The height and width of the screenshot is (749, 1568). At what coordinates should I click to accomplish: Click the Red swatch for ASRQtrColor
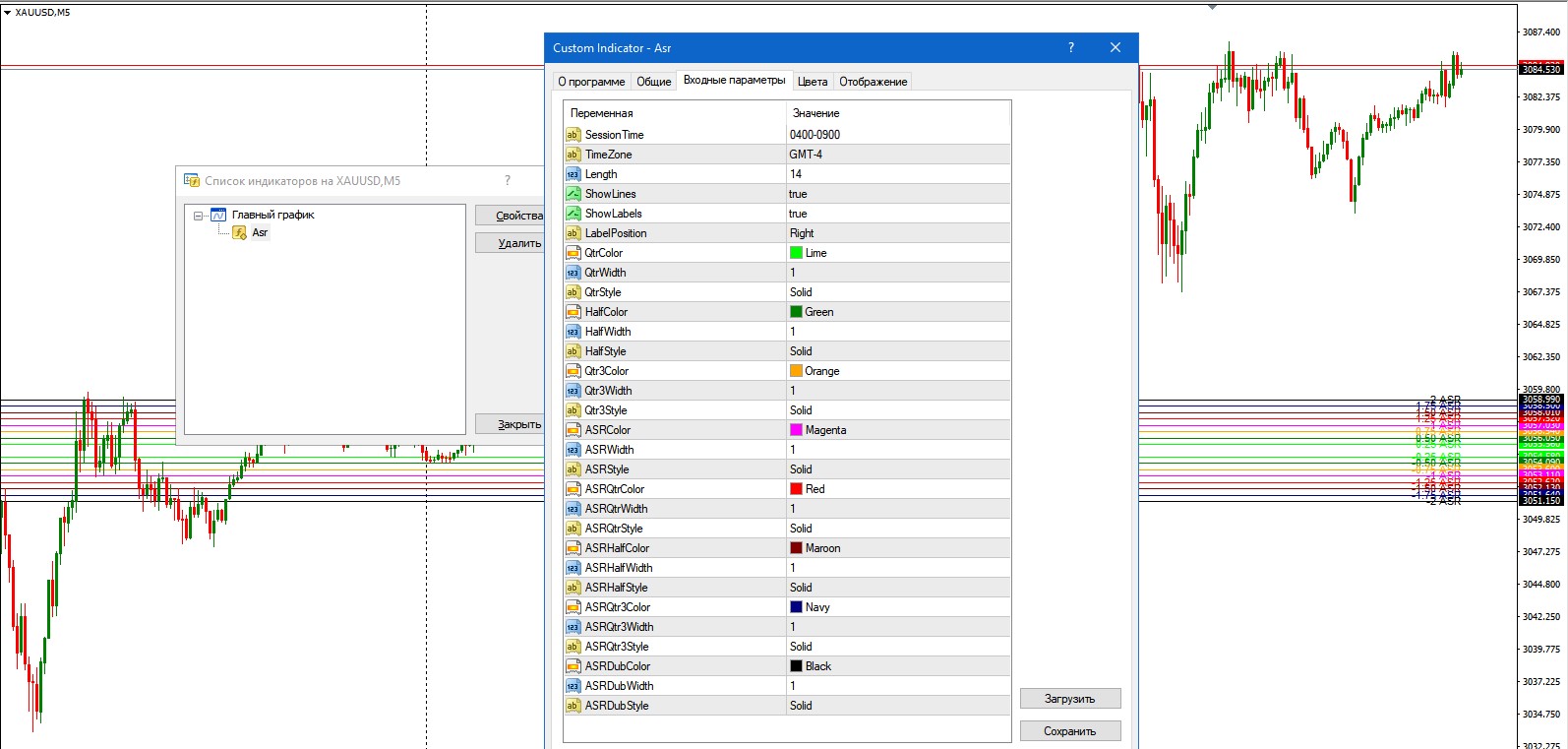pyautogui.click(x=796, y=489)
